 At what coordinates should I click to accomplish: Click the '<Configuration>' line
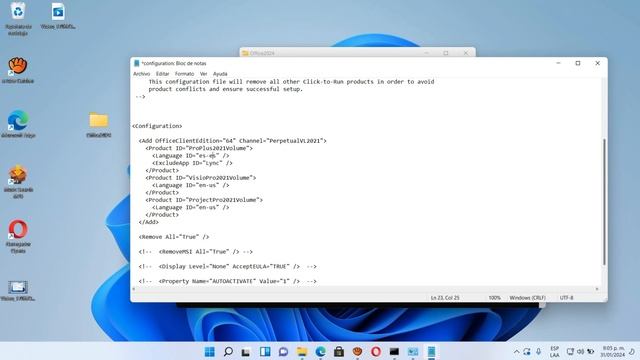(157, 126)
